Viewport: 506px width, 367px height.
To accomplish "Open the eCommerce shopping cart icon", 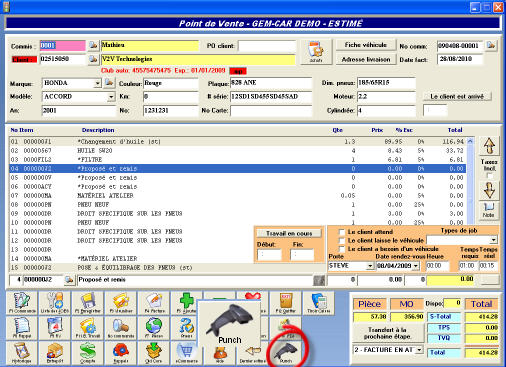I will coord(186,353).
